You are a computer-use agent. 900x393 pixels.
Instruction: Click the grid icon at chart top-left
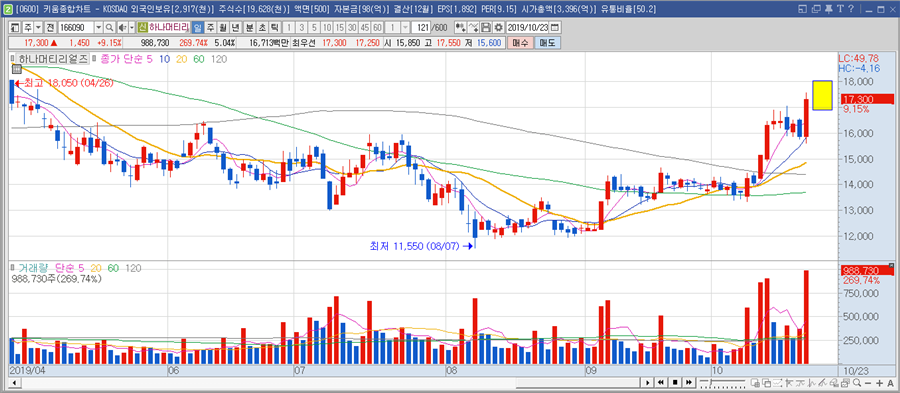[x=16, y=69]
